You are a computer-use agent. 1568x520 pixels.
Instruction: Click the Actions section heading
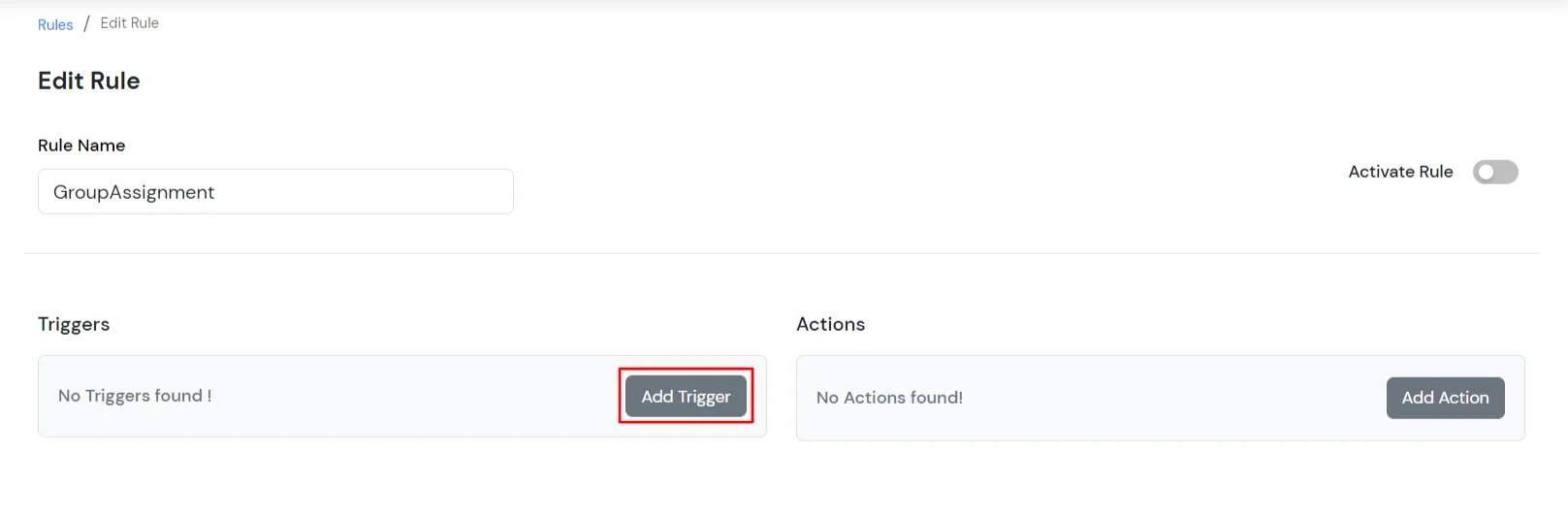830,324
